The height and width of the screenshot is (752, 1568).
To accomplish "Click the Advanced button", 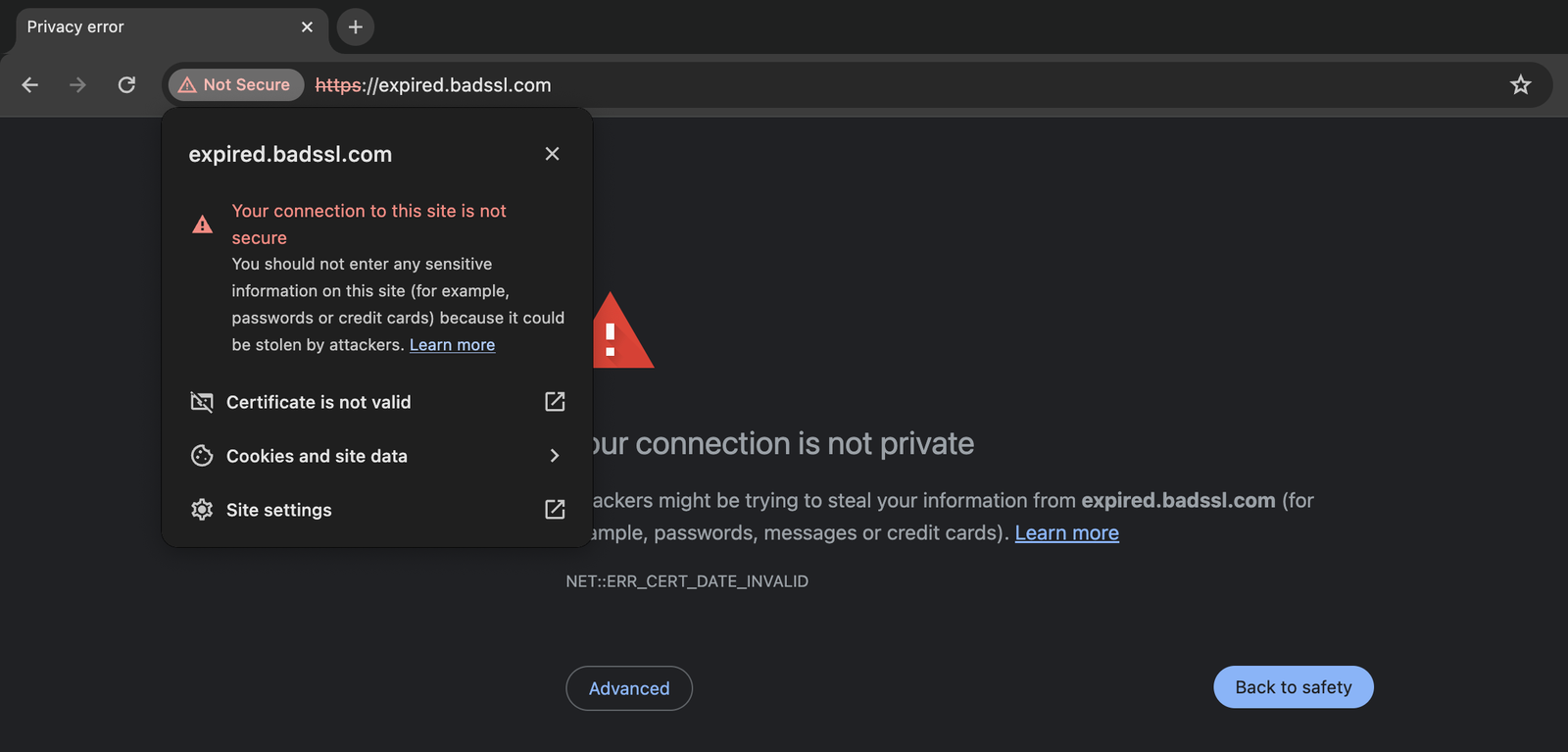I will click(x=629, y=688).
